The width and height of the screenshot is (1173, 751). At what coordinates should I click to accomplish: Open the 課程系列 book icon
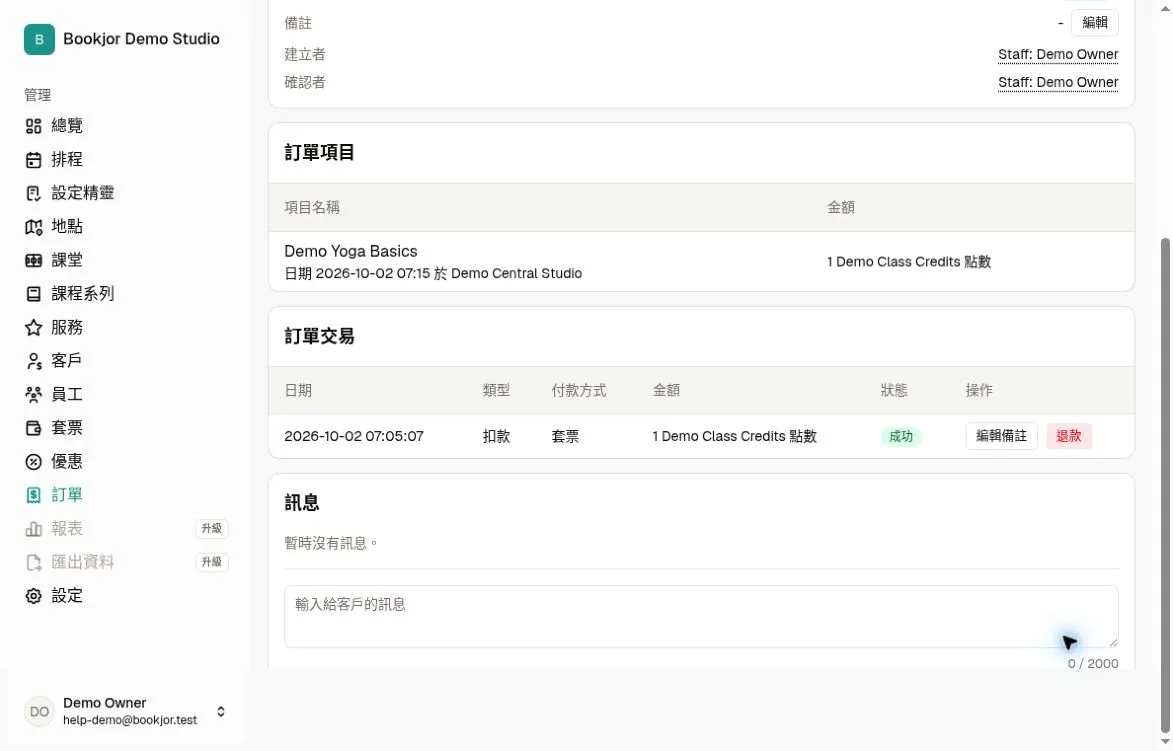(x=34, y=294)
